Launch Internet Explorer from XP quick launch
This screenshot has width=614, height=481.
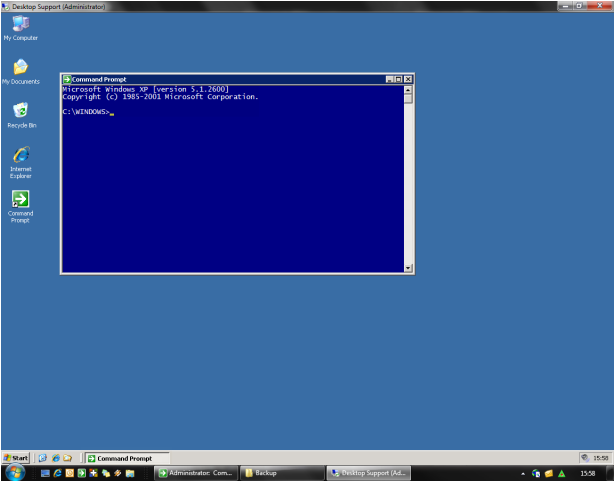(56, 458)
